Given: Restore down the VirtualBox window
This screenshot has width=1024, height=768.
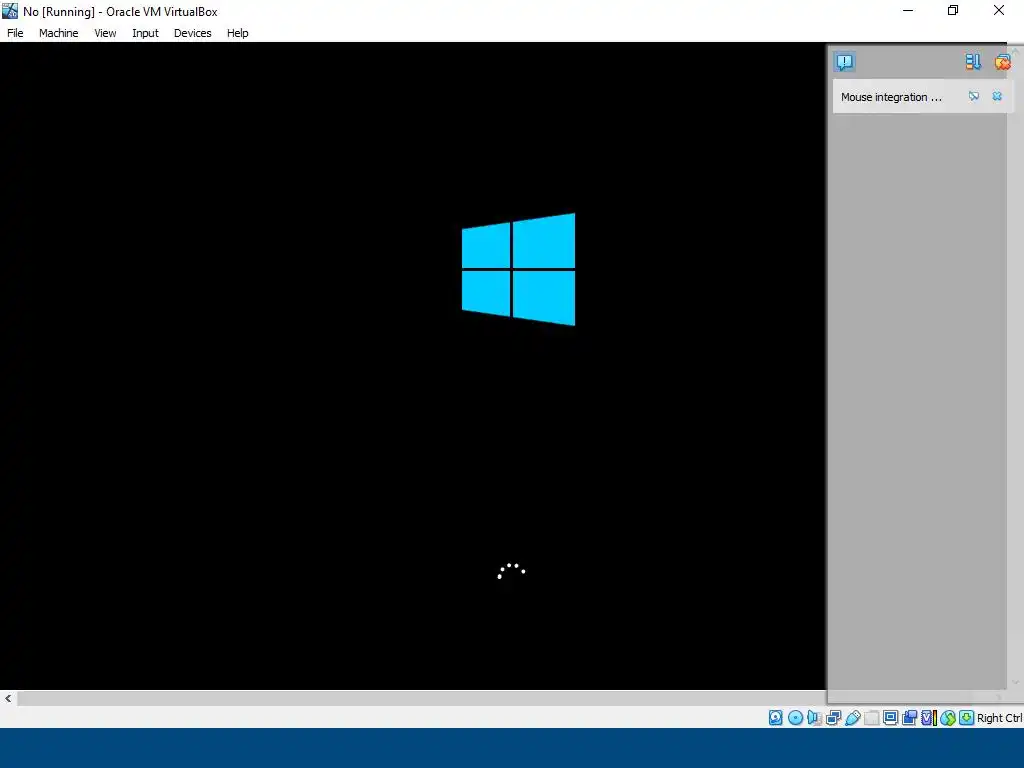Looking at the screenshot, I should (x=953, y=10).
